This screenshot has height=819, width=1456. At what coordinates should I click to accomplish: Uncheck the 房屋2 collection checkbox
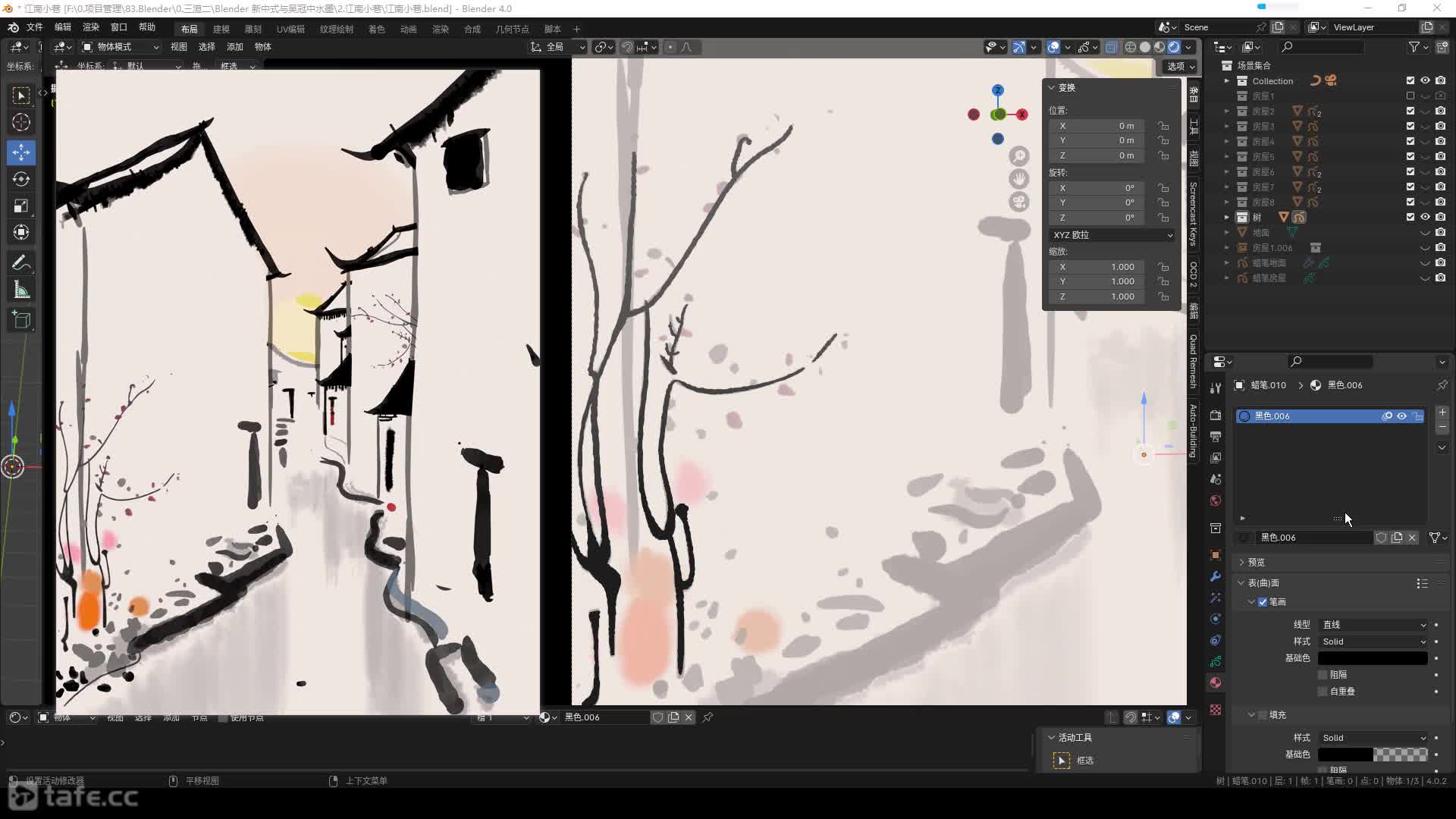(1410, 111)
